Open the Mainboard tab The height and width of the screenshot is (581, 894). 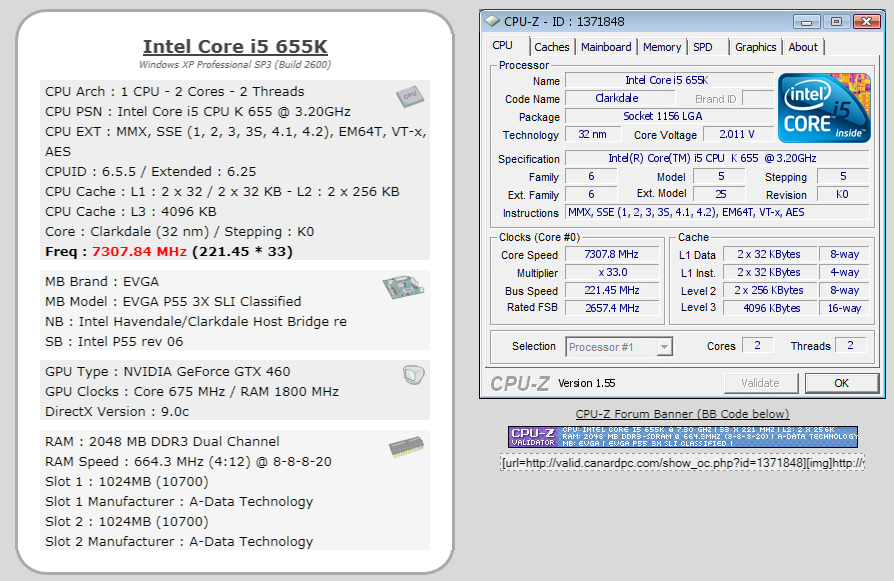coord(606,47)
